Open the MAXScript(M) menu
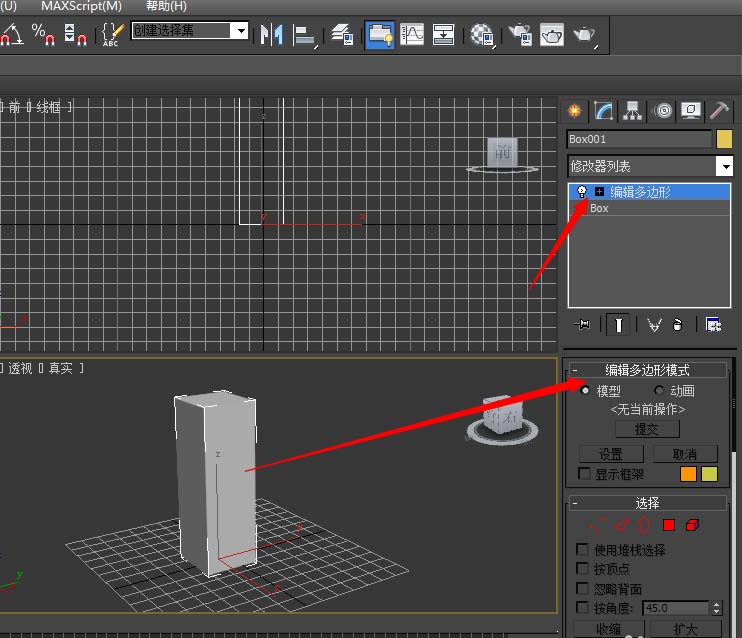The height and width of the screenshot is (638, 742). coord(81,6)
